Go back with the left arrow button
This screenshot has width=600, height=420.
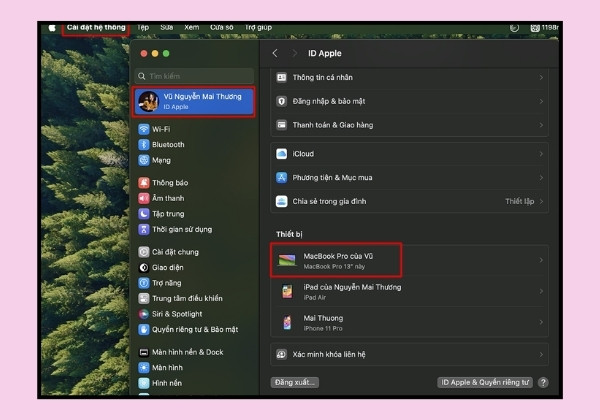click(x=275, y=53)
